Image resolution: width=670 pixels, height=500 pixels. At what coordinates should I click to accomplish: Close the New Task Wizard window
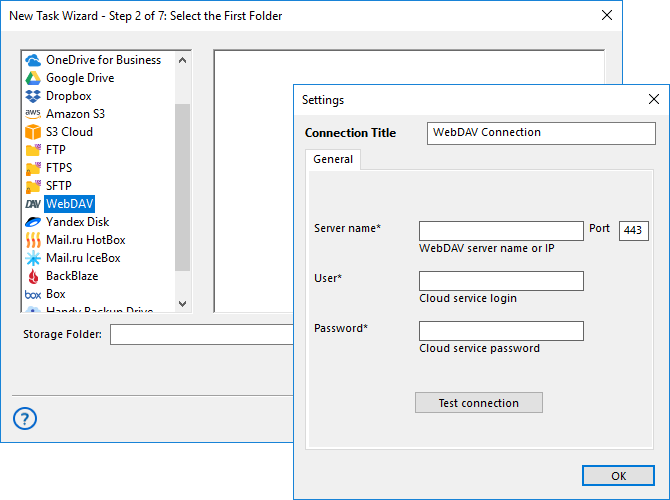(606, 15)
